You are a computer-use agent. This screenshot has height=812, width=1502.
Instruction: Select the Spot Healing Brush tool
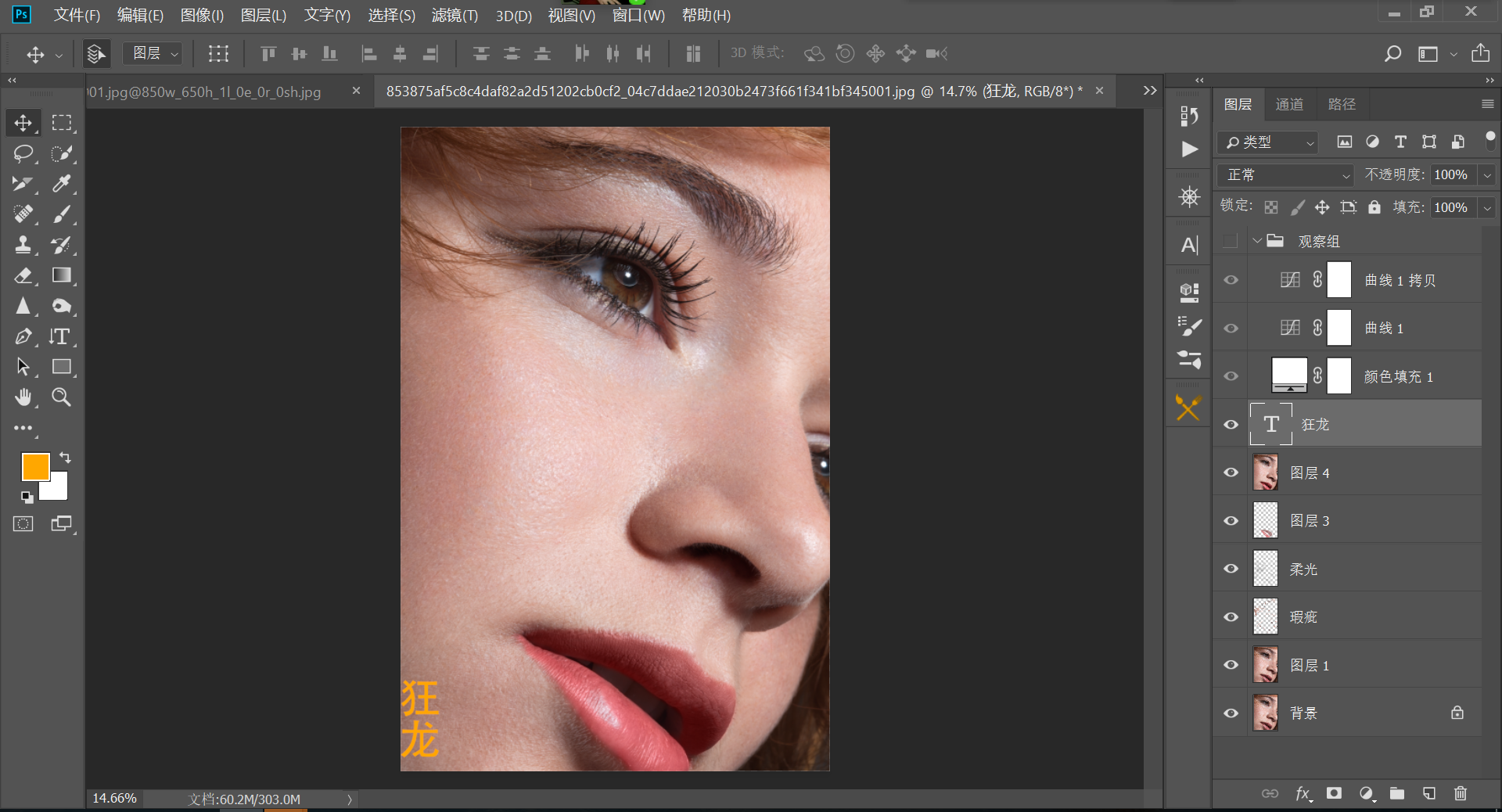(23, 214)
